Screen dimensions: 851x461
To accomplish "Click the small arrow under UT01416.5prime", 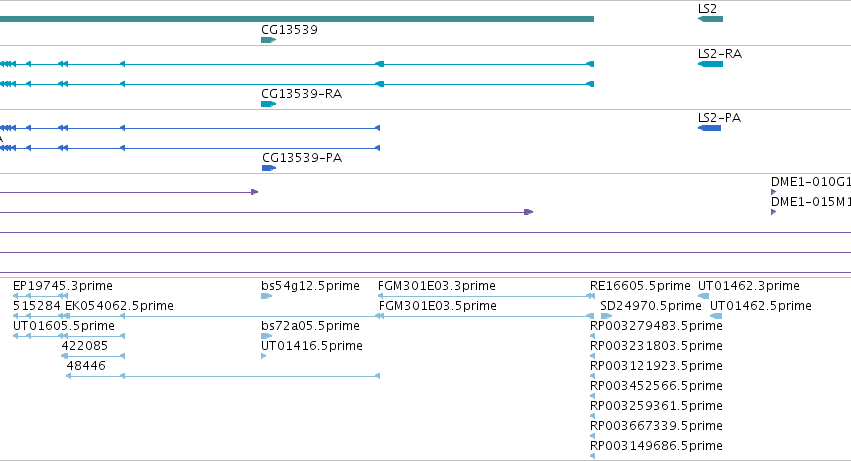I will coord(264,356).
